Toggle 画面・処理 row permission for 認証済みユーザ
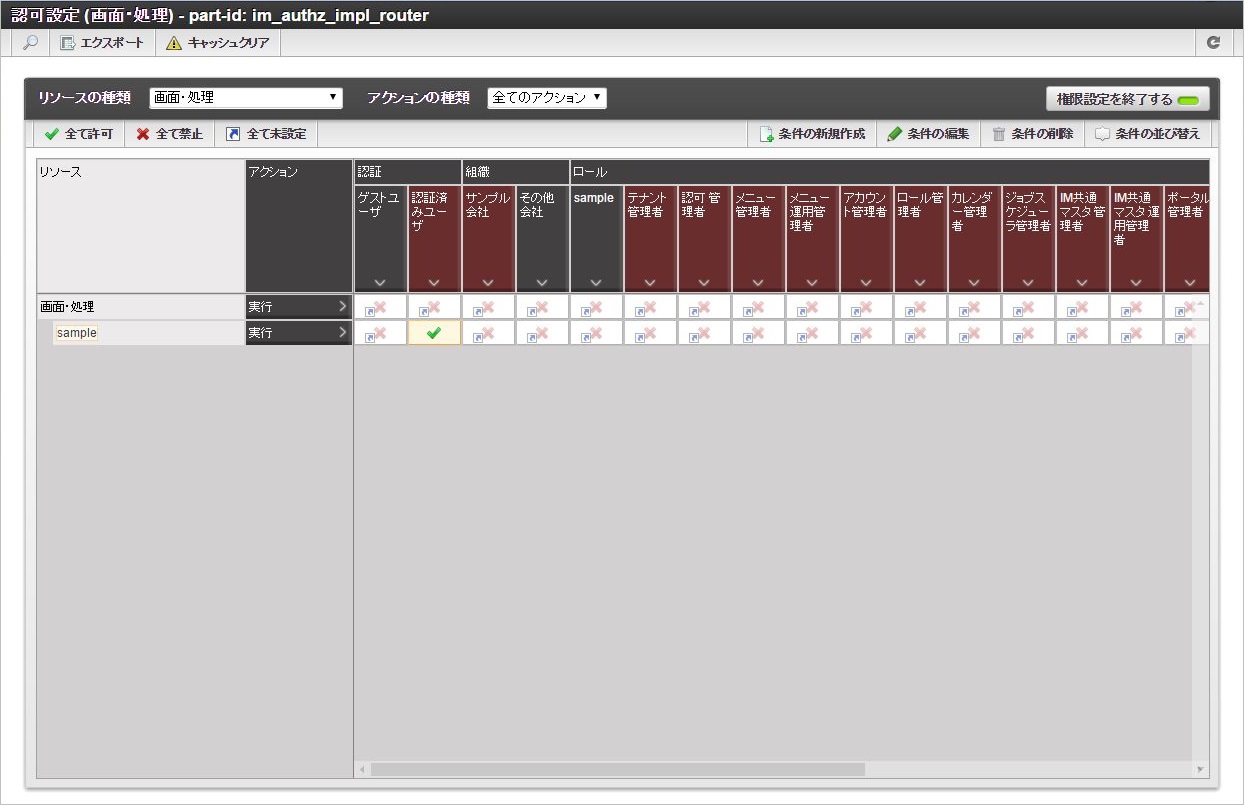The image size is (1244, 805). pos(434,307)
